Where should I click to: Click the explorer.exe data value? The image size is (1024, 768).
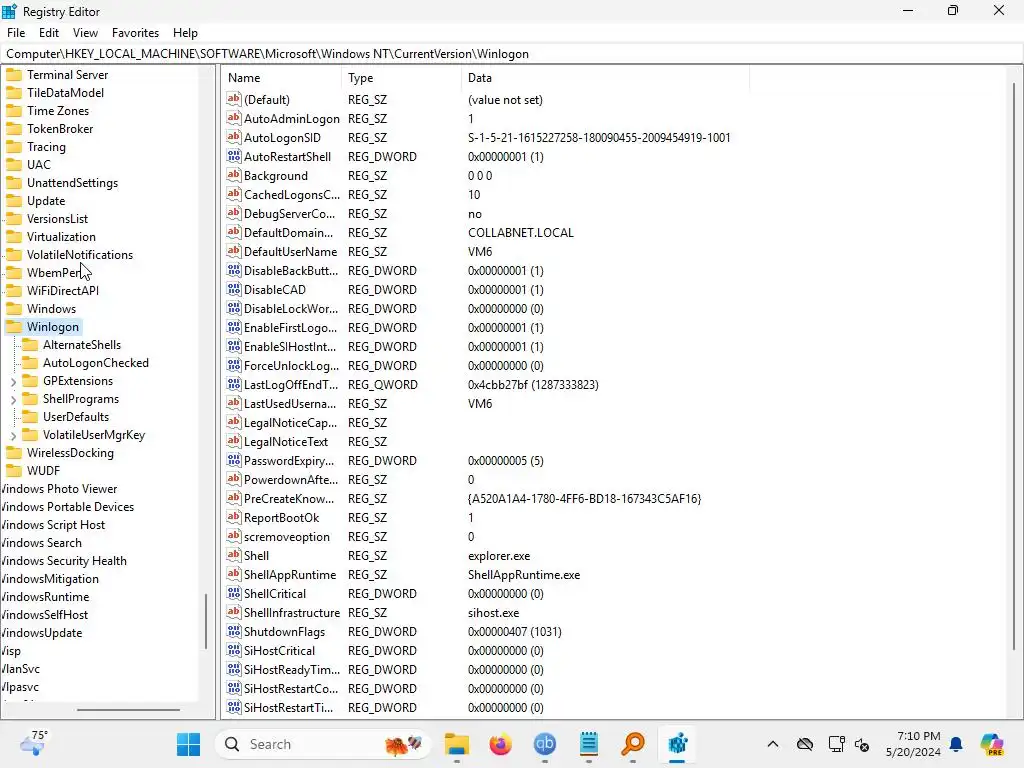(x=499, y=556)
